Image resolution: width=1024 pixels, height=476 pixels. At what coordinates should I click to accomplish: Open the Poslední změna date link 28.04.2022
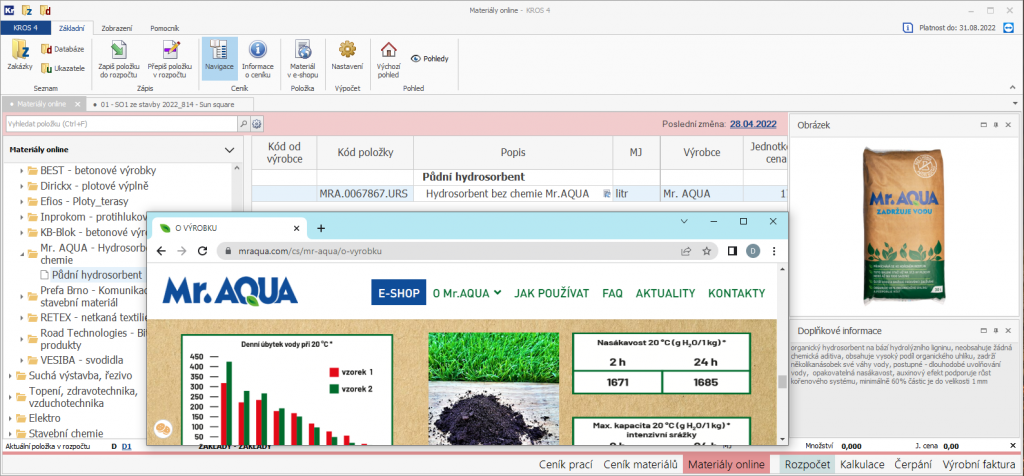753,123
